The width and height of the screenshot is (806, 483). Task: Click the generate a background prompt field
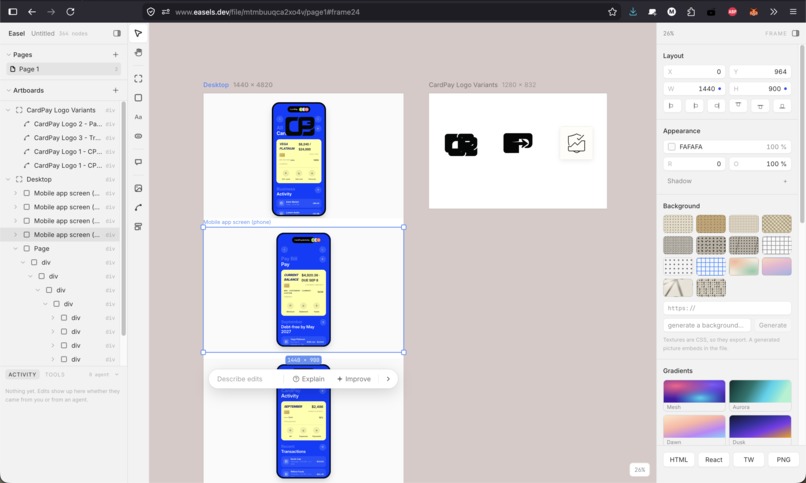[x=707, y=325]
